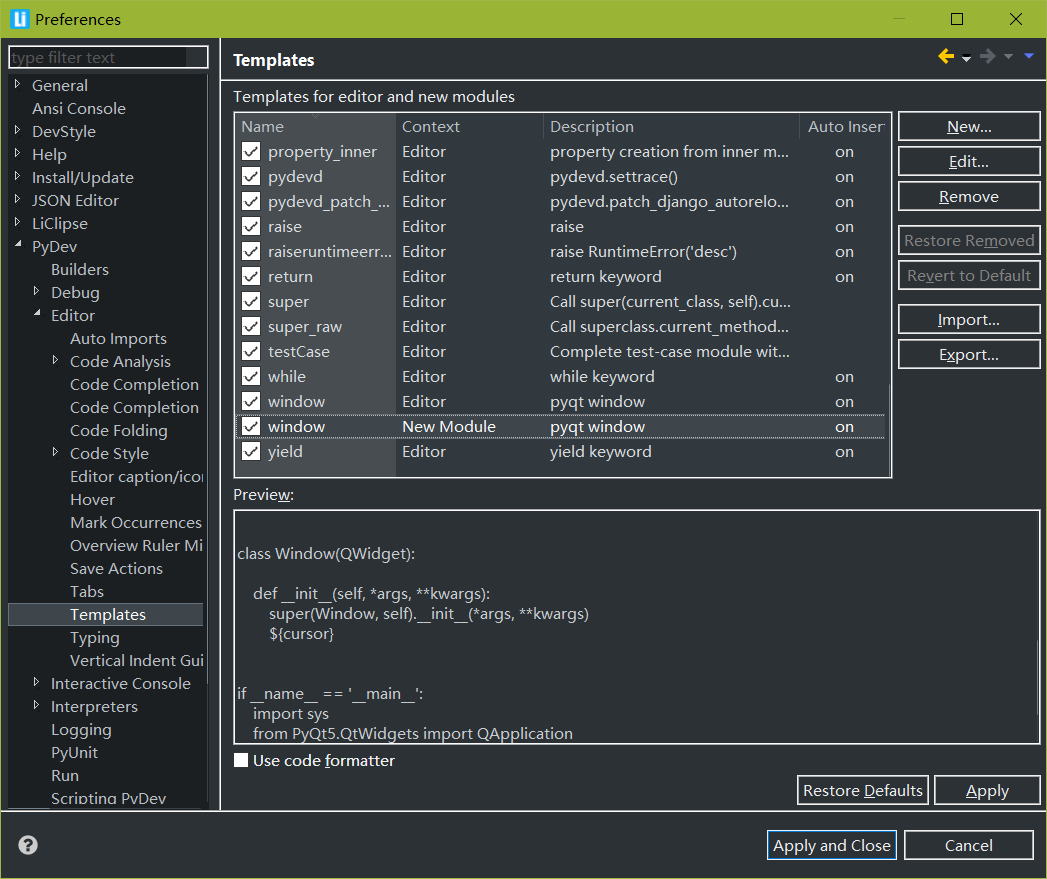Click the Apply button
The image size is (1047, 879).
tap(987, 790)
